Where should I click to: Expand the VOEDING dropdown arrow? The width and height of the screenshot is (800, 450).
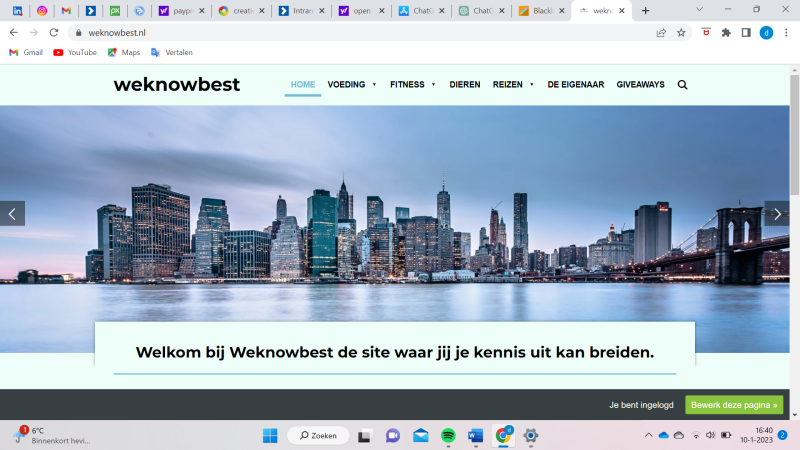coord(374,85)
